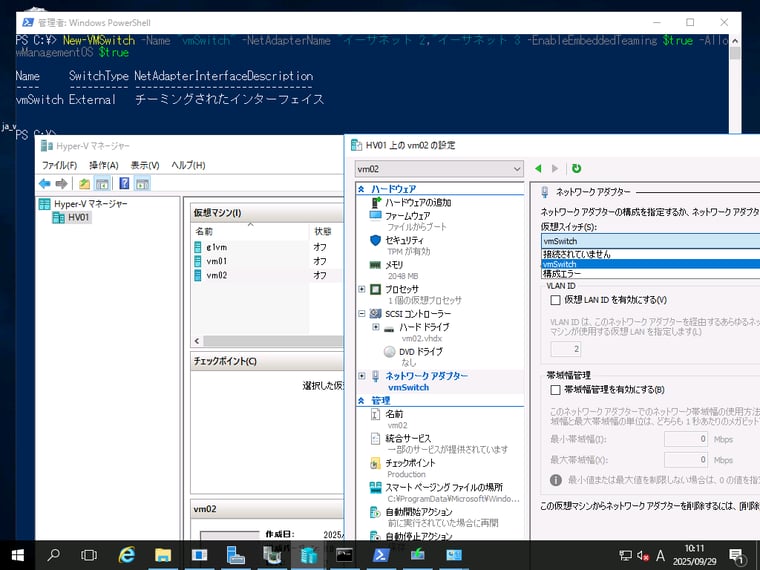The image size is (760, 570).
Task: Select ファームウェア in hardware list
Action: [407, 221]
